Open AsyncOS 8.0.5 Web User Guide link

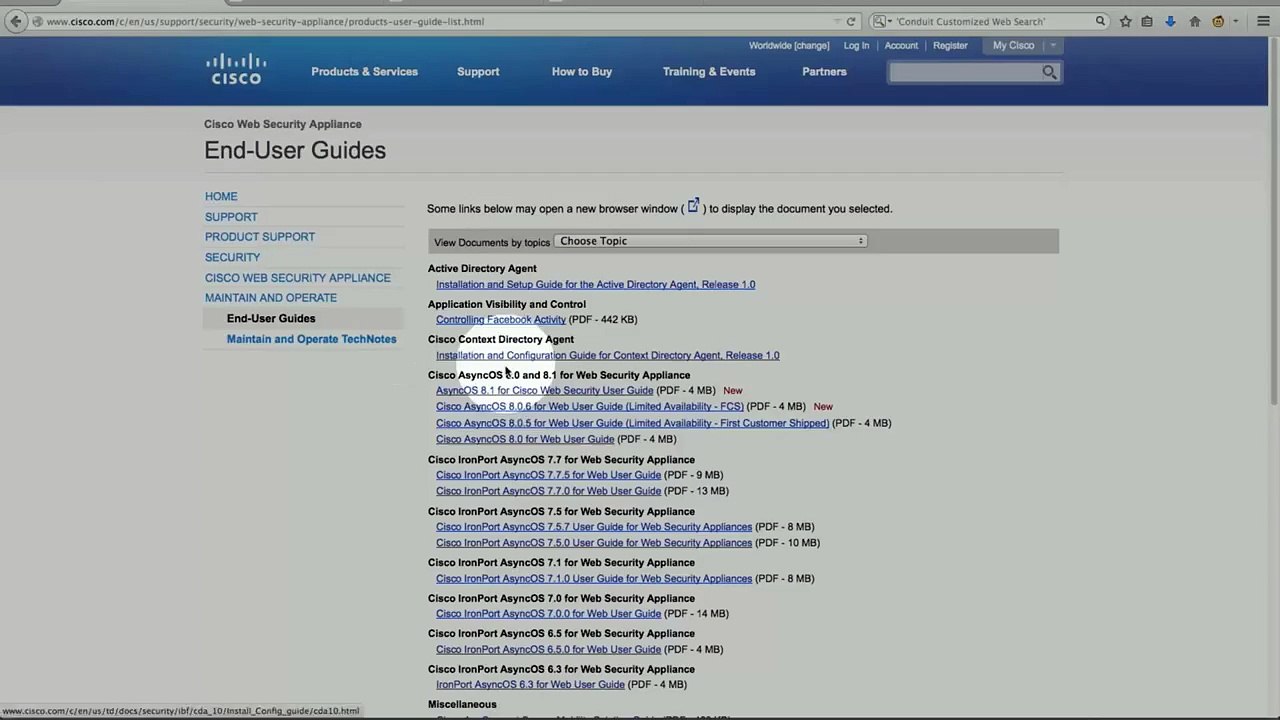pyautogui.click(x=632, y=424)
